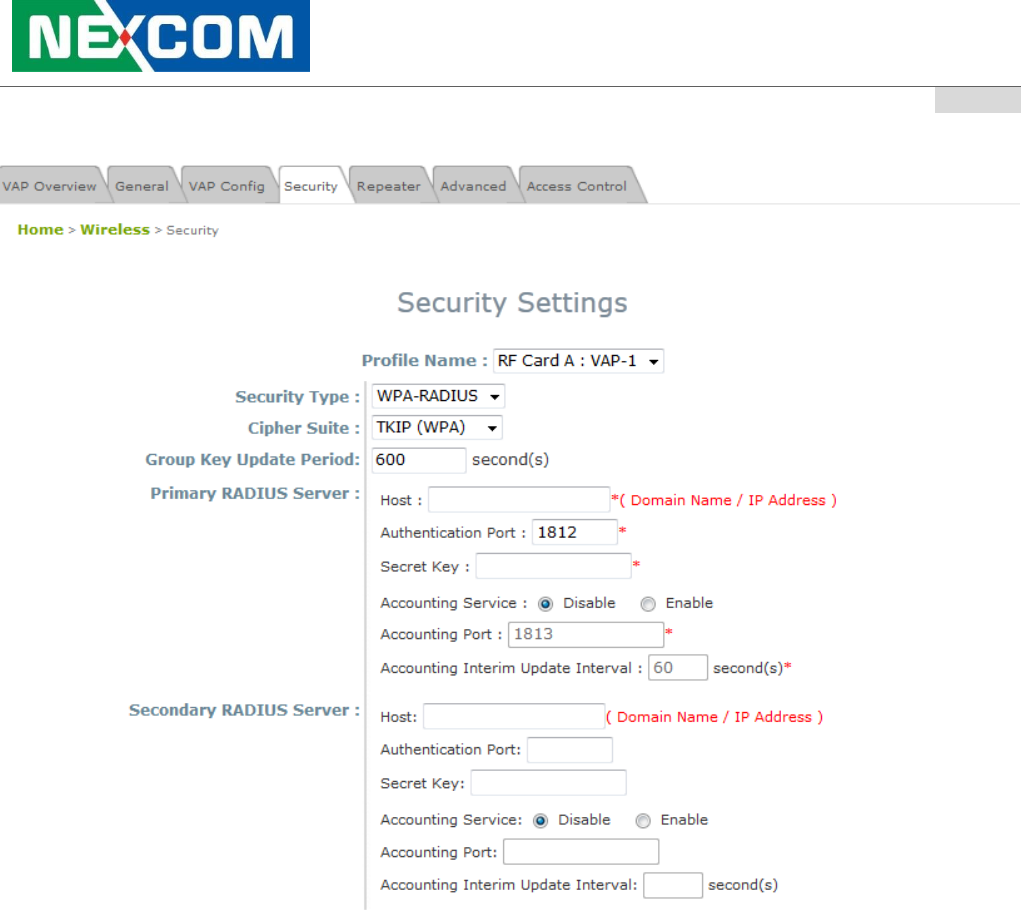Focus the Group Key Update Period field
Image resolution: width=1021 pixels, height=915 pixels.
tap(418, 460)
